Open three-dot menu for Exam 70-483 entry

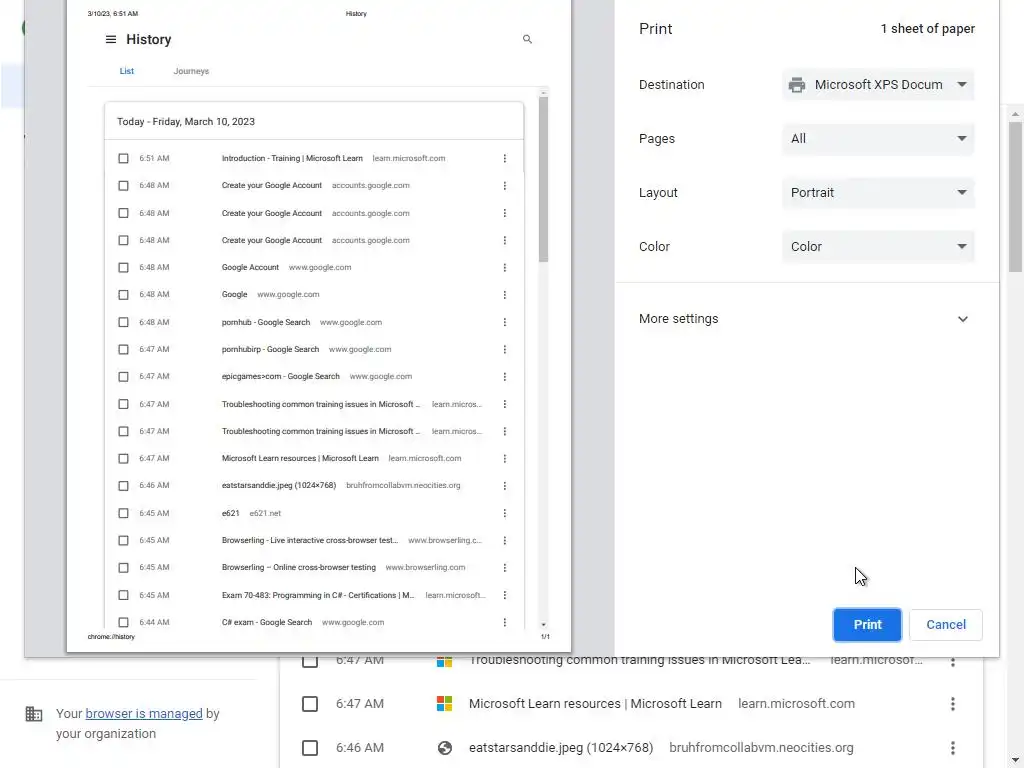(x=504, y=595)
